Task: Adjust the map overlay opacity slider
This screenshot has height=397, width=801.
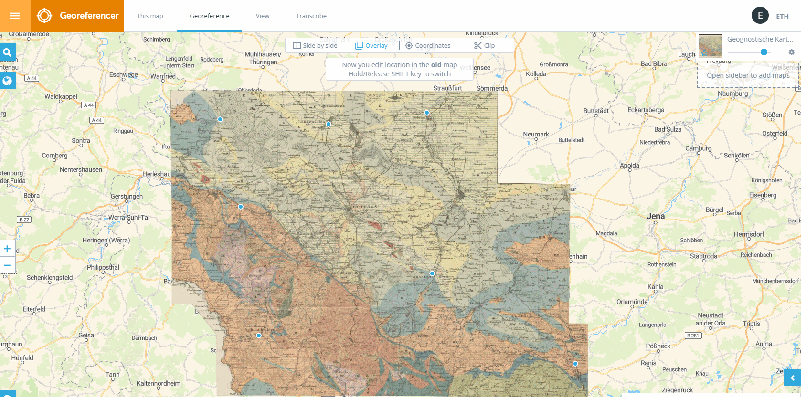Action: click(x=748, y=52)
